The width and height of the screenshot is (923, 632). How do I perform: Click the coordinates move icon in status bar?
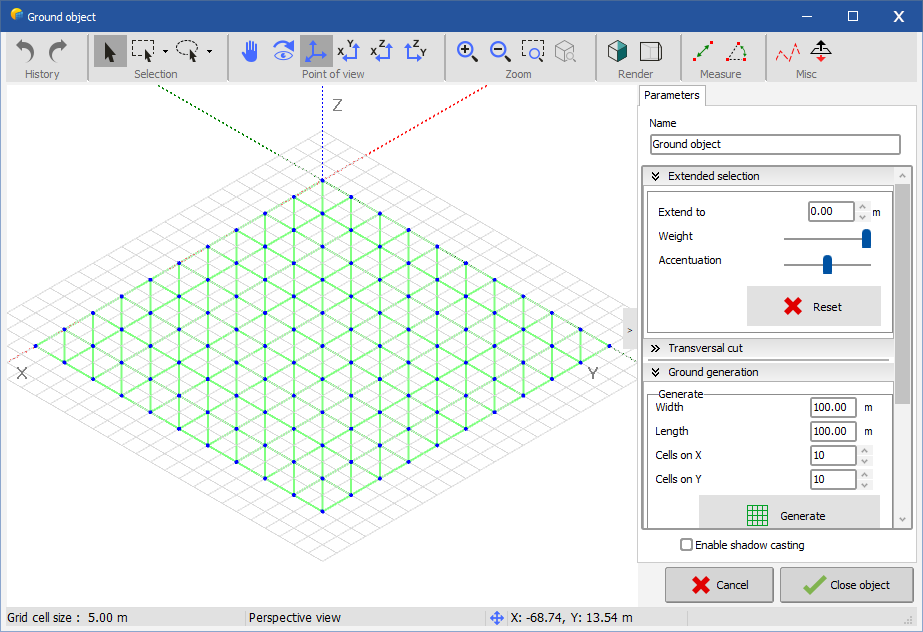[497, 618]
